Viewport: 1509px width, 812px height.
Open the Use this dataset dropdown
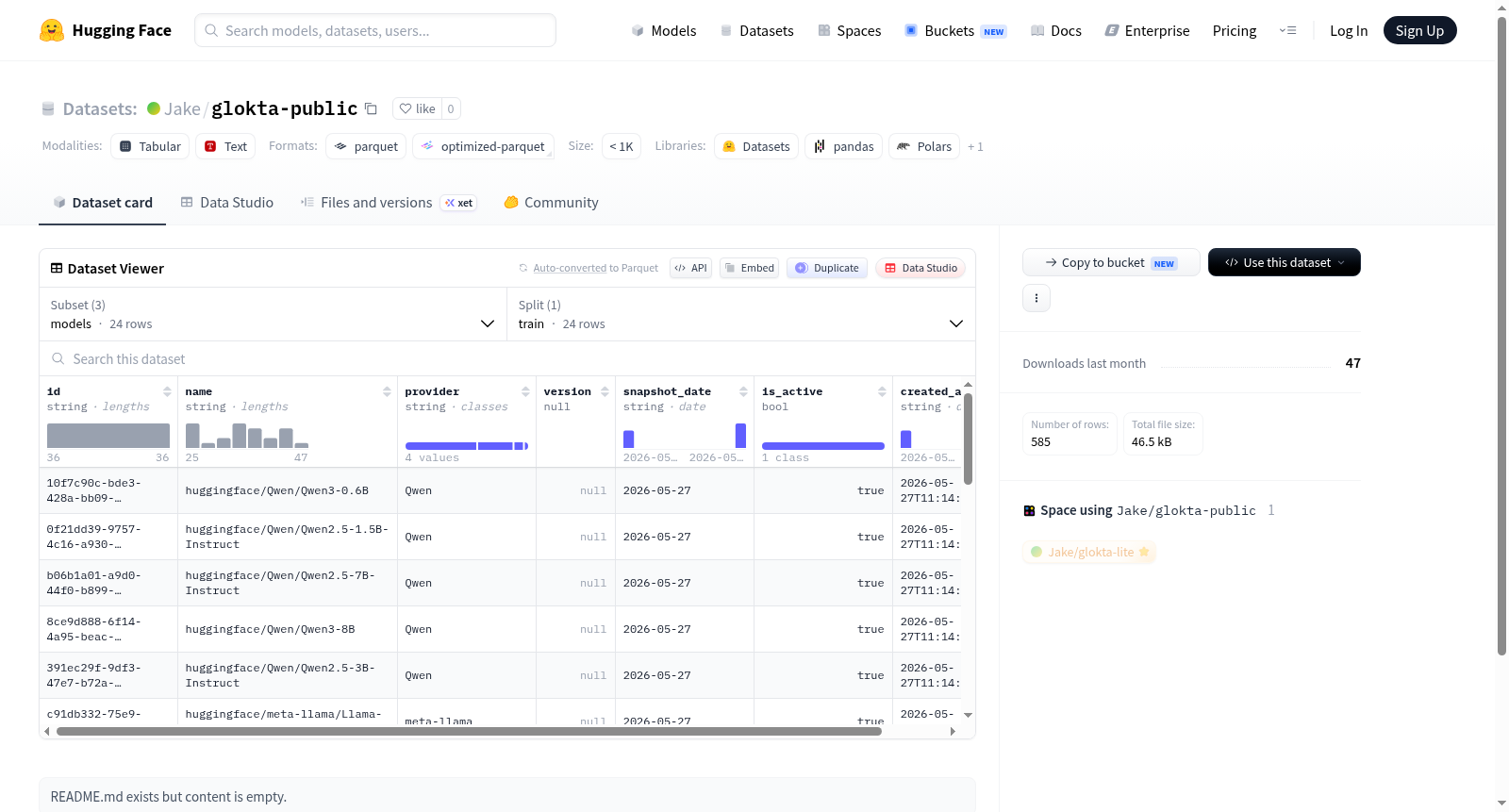[x=1285, y=262]
